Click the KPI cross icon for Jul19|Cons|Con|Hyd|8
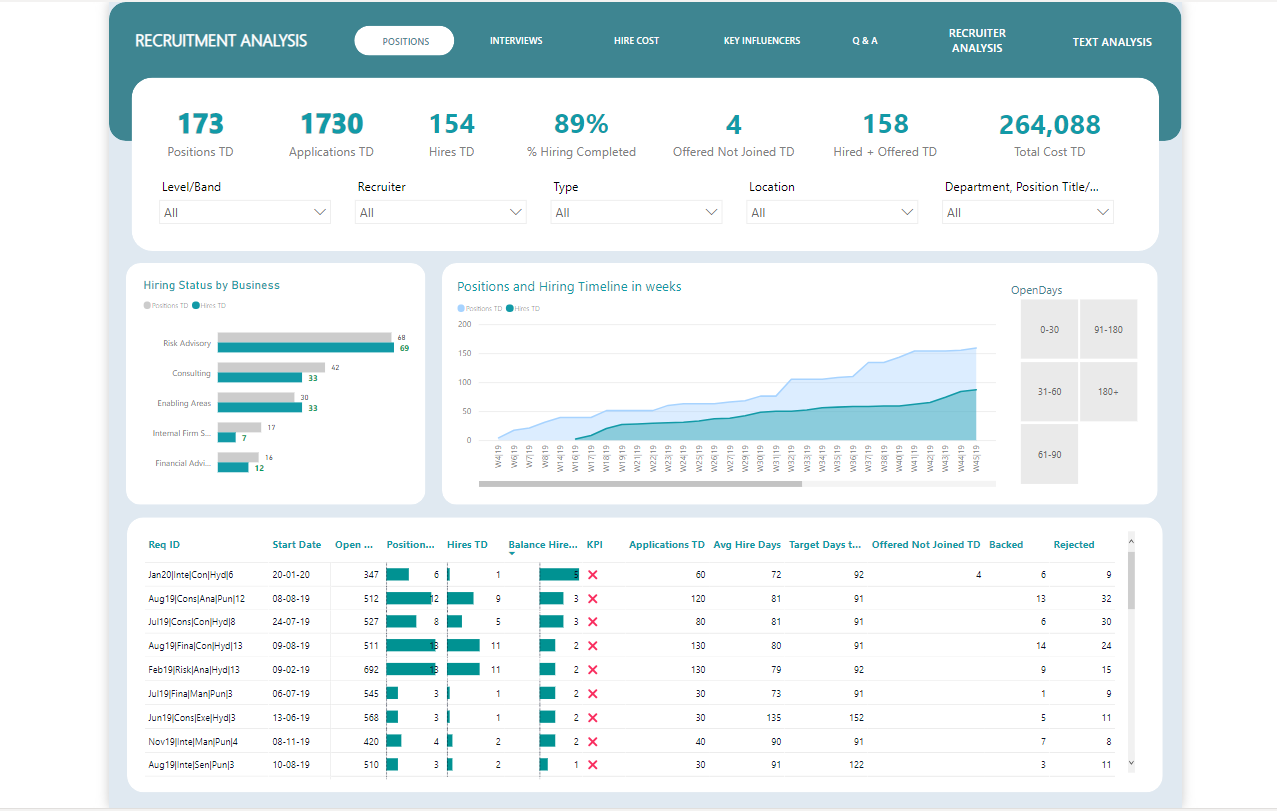1277x811 pixels. (x=592, y=622)
